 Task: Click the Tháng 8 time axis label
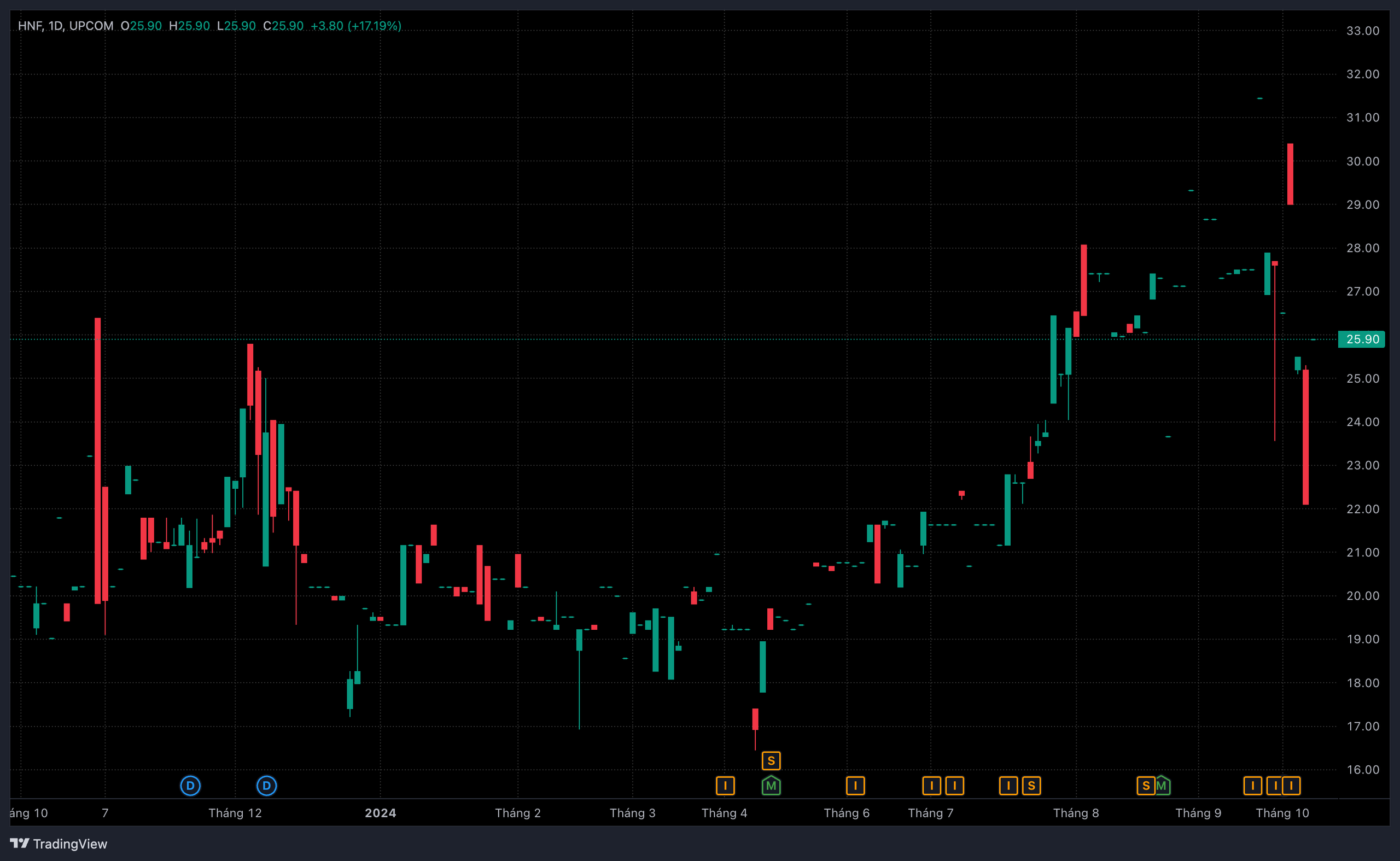click(x=1076, y=813)
